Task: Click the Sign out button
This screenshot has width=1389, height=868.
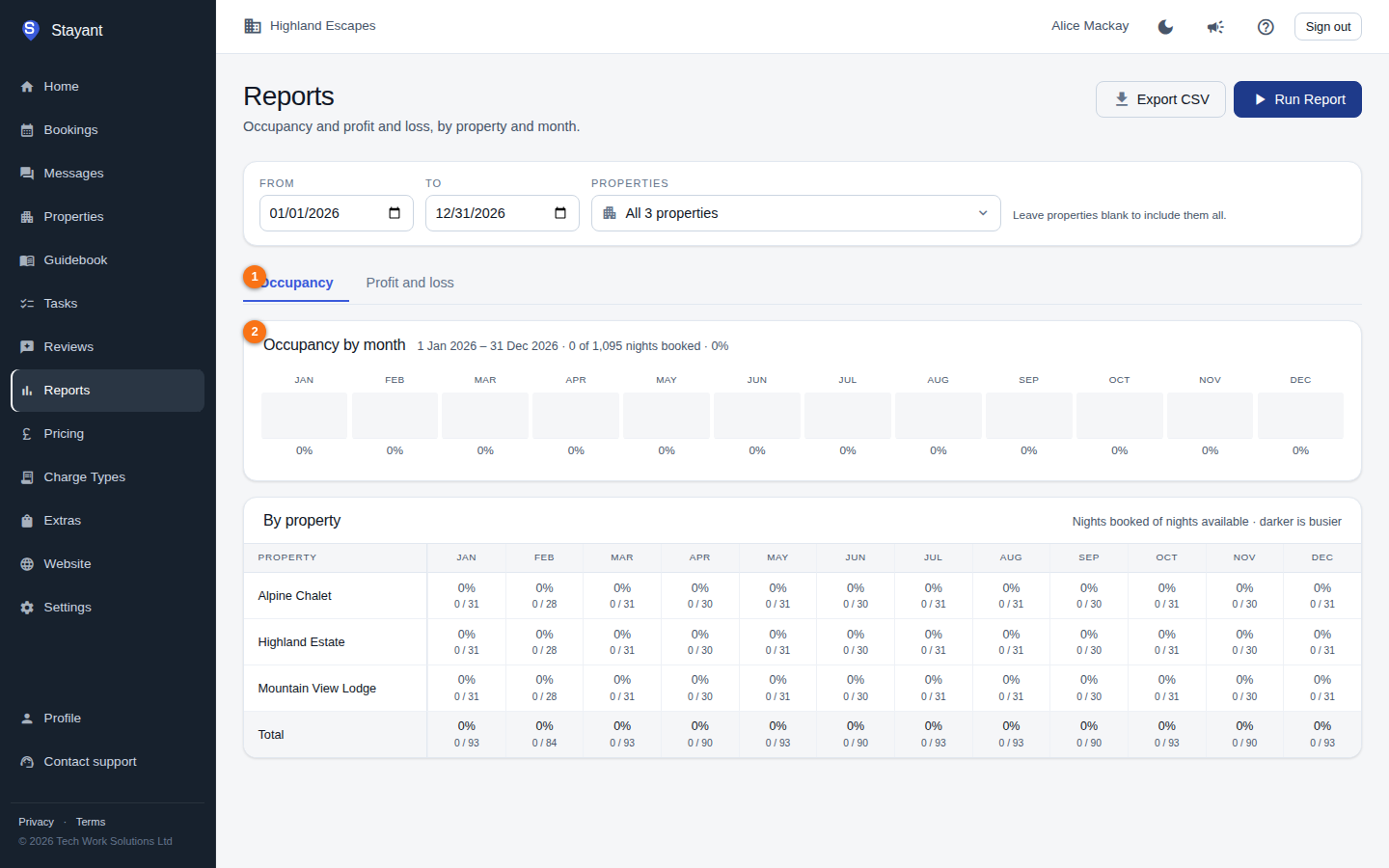Action: click(1327, 27)
